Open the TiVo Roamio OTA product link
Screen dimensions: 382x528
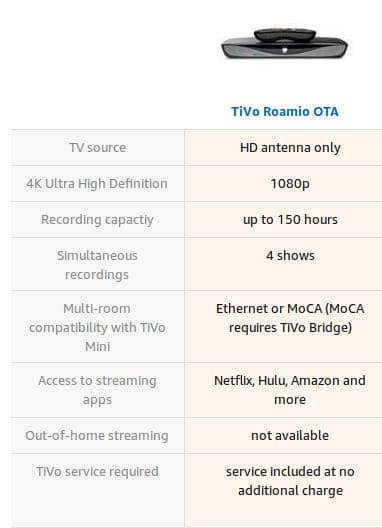285,111
